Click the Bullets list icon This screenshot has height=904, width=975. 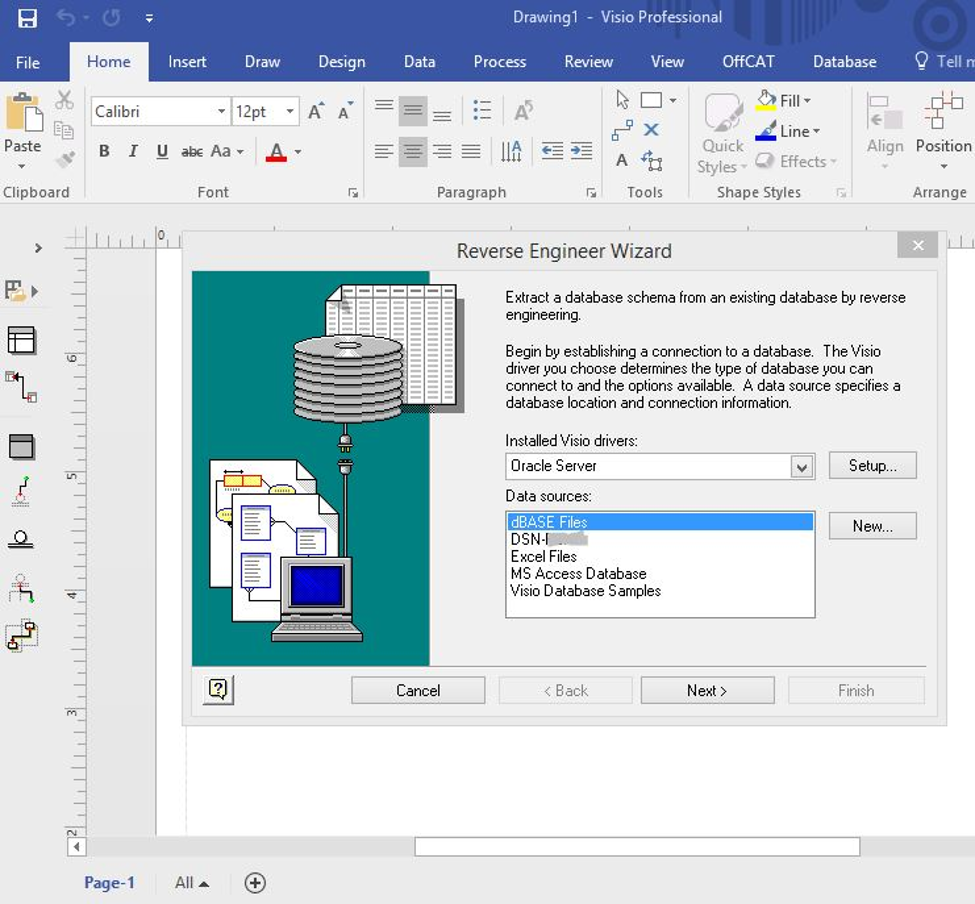pyautogui.click(x=482, y=110)
